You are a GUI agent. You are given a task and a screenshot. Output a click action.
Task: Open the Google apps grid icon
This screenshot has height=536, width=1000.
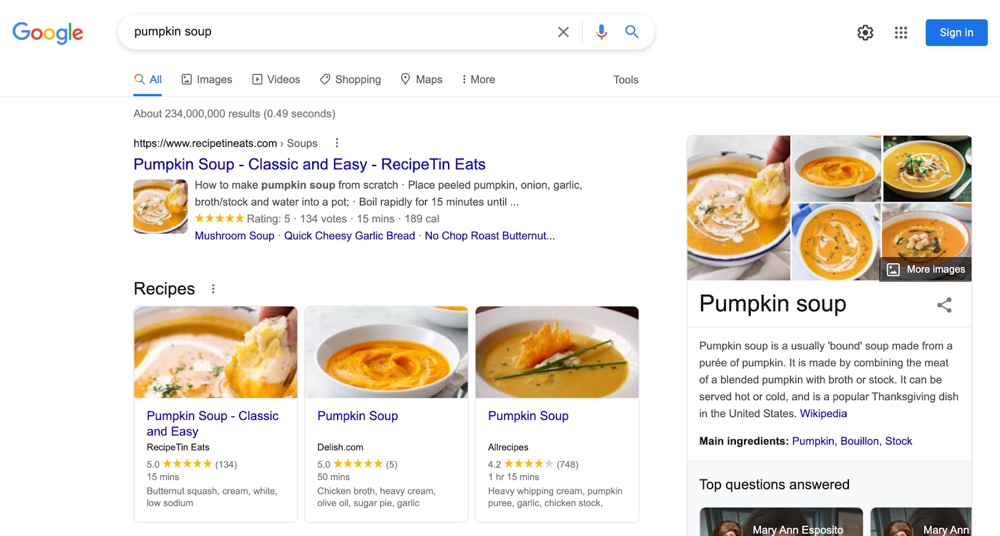click(x=901, y=33)
